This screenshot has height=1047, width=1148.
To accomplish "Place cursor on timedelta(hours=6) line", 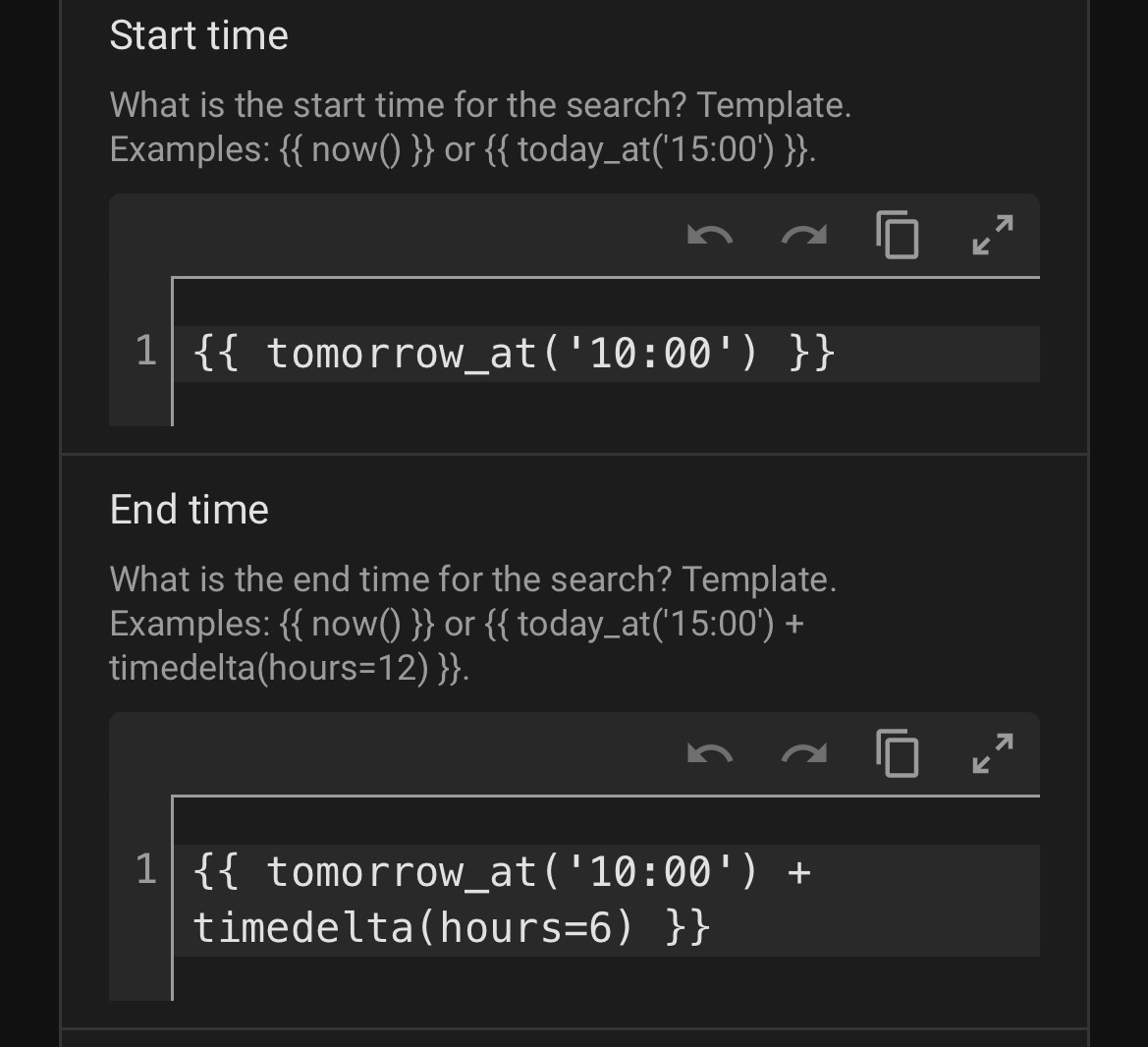I will 451,927.
